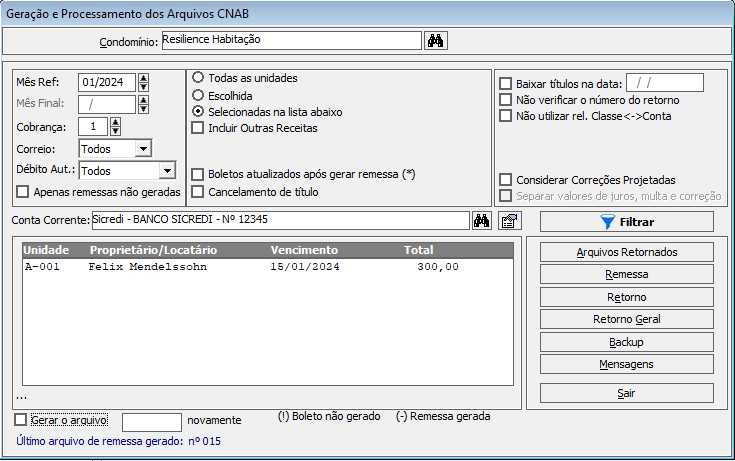Increase Cobrança number with up arrow
This screenshot has width=735, height=461.
(115, 122)
